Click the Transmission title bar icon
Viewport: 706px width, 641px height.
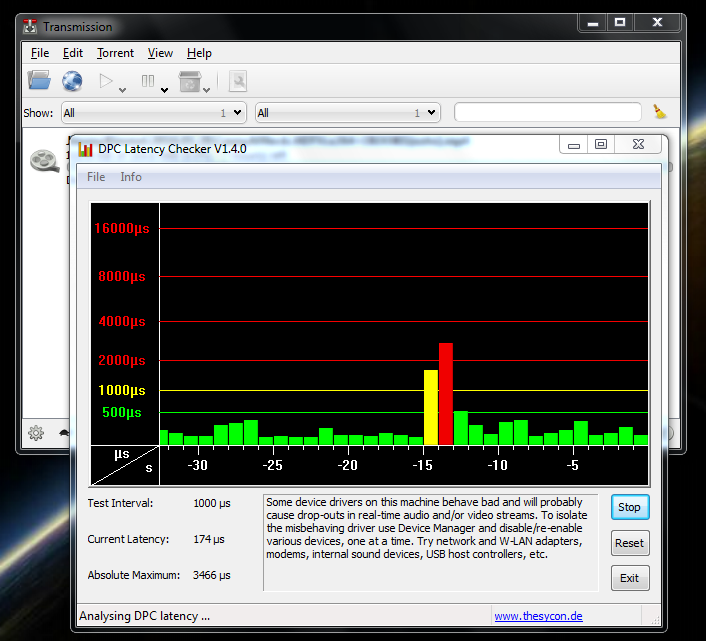tap(30, 27)
